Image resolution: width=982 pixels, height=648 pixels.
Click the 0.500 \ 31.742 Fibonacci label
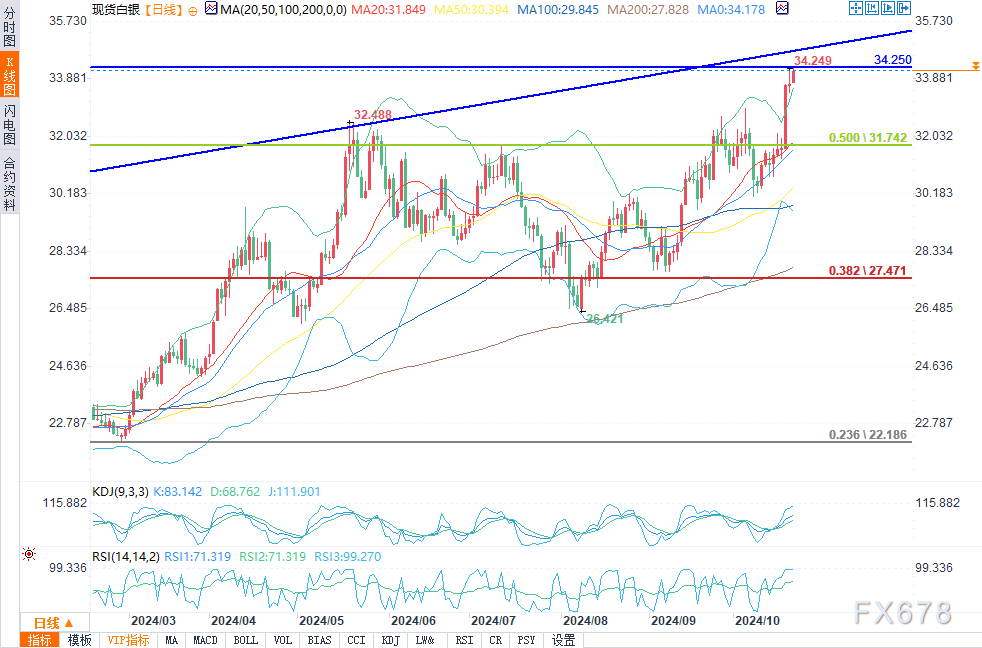point(867,138)
